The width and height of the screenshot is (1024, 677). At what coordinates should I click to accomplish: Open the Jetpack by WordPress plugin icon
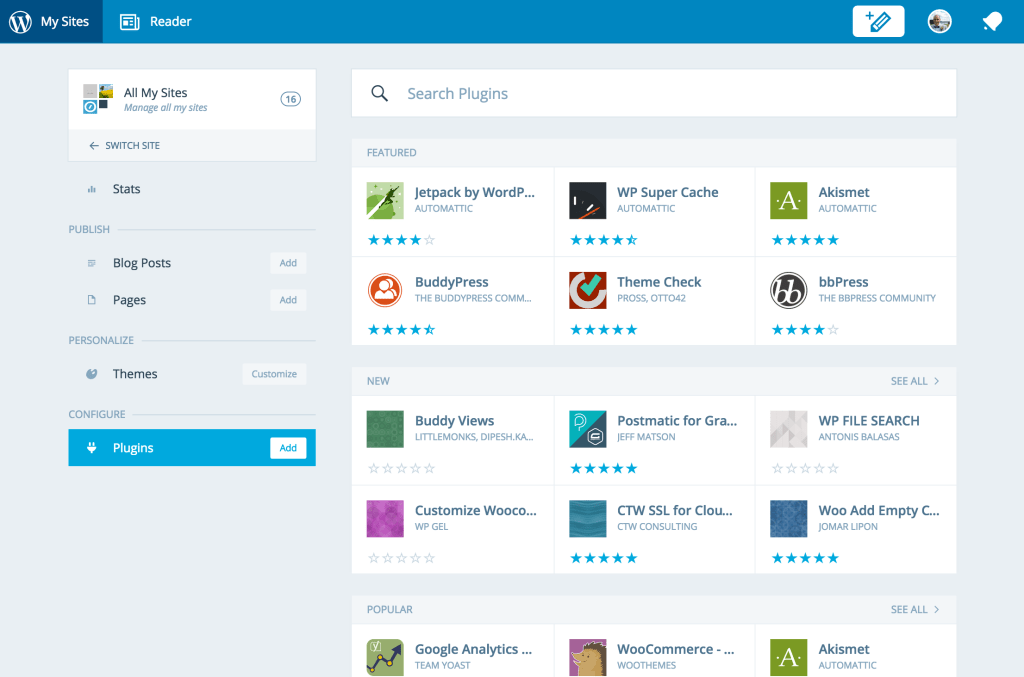point(385,200)
